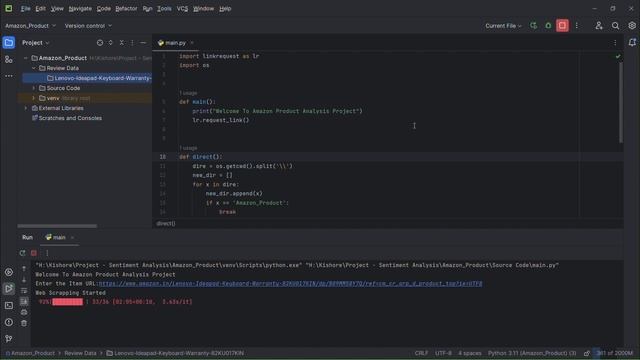This screenshot has height=360, width=640.
Task: Open editor tabs more options
Action: pos(615,42)
